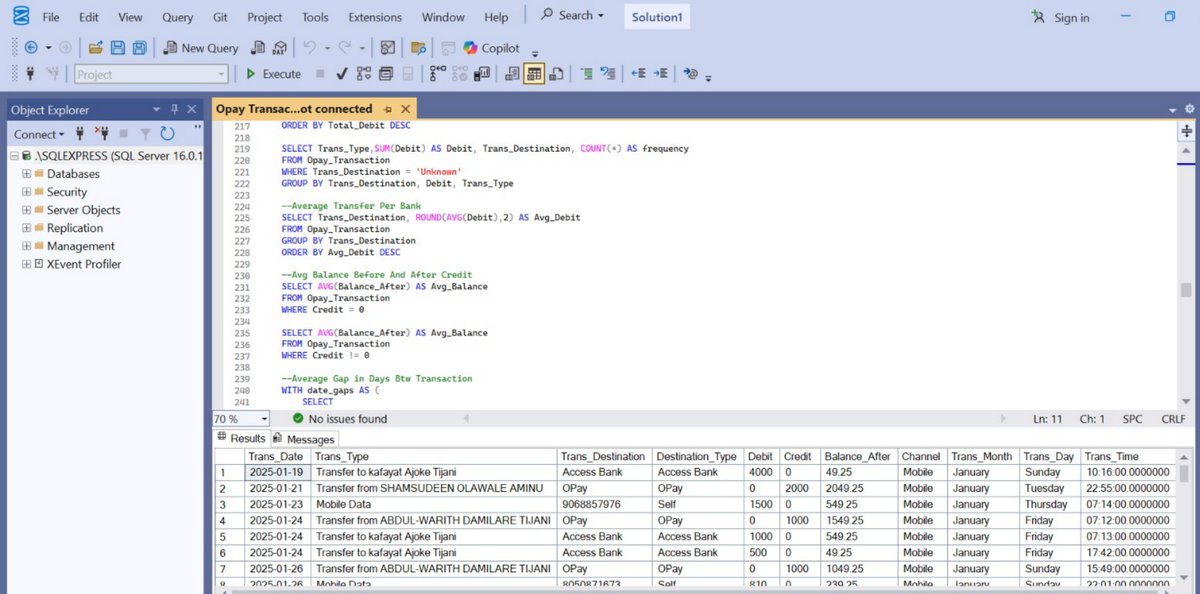Click the Find in Files folder icon
Viewport: 1200px width, 594px height.
click(x=419, y=48)
